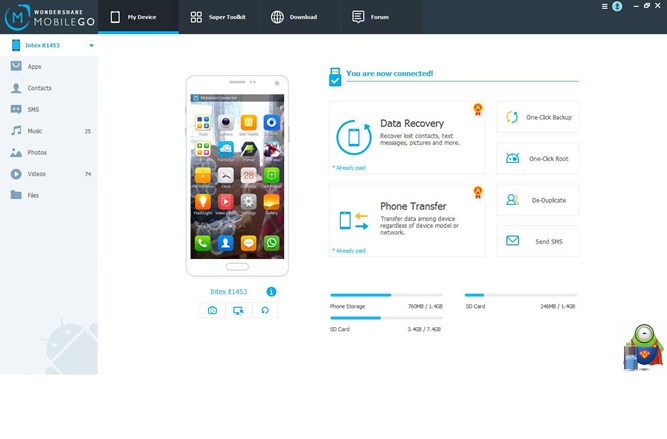
Task: Click the blue Contacts icon on phone preview
Action: tap(225, 243)
